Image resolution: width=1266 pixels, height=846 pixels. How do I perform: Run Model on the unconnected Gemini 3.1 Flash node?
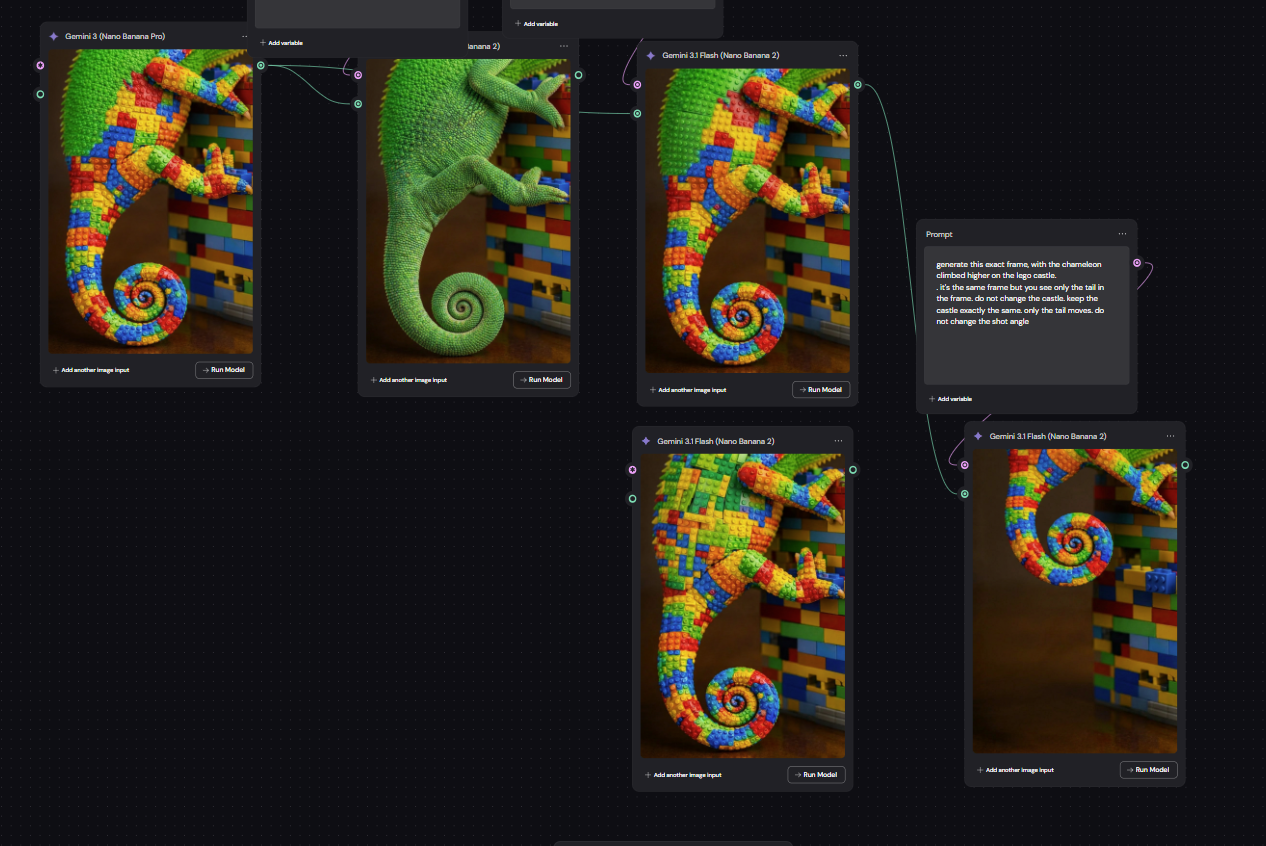[816, 775]
